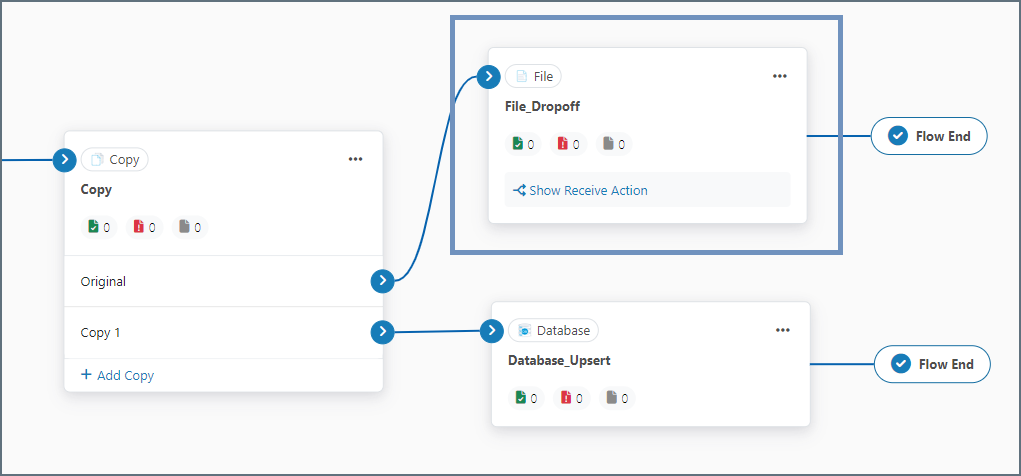Open the Database_Upsert node options menu
This screenshot has height=476, width=1021.
coord(783,330)
